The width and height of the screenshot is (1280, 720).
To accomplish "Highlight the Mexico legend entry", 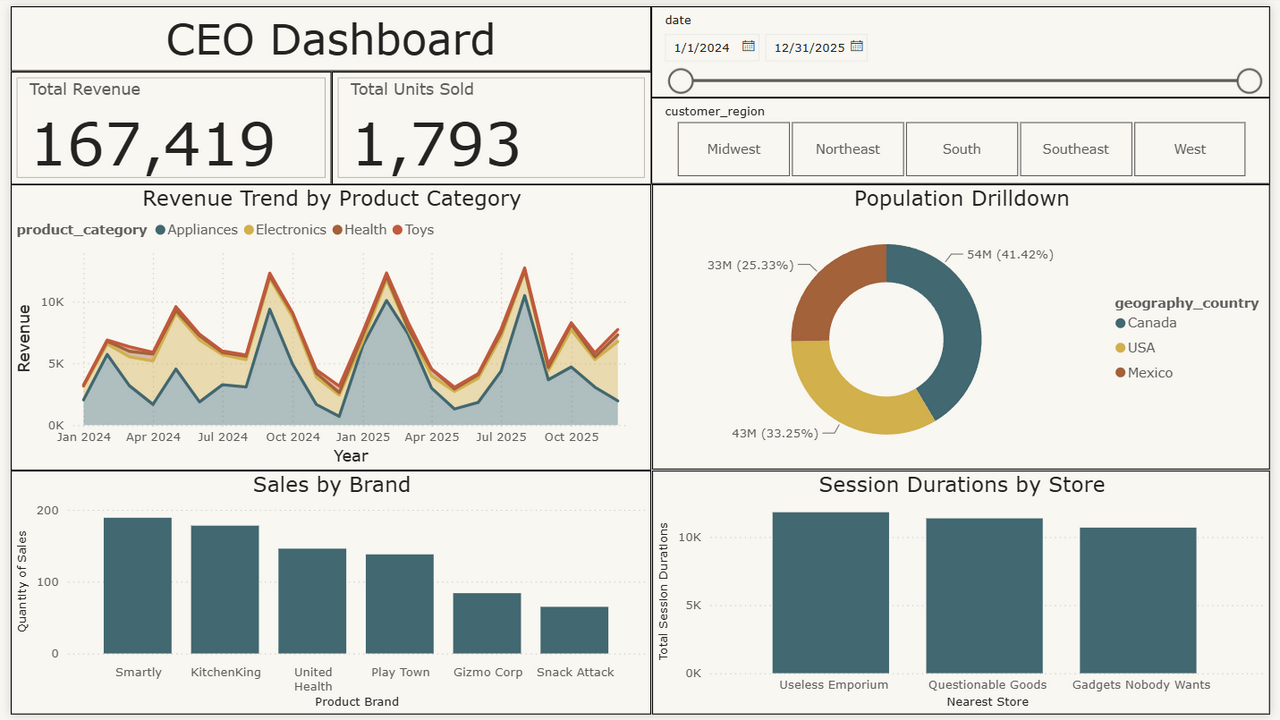I will pos(1144,373).
